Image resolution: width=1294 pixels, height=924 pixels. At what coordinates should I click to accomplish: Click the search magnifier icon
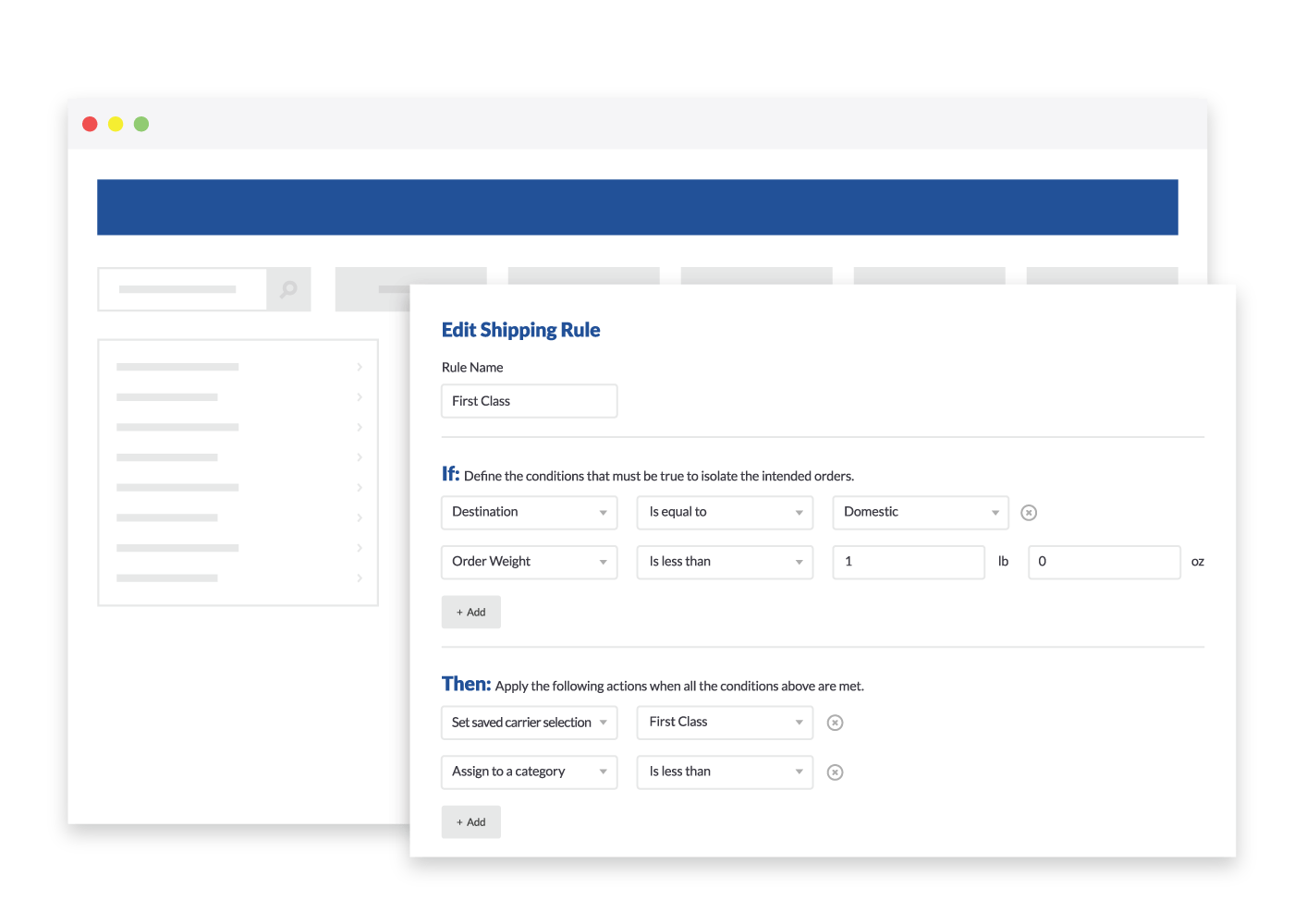[288, 288]
